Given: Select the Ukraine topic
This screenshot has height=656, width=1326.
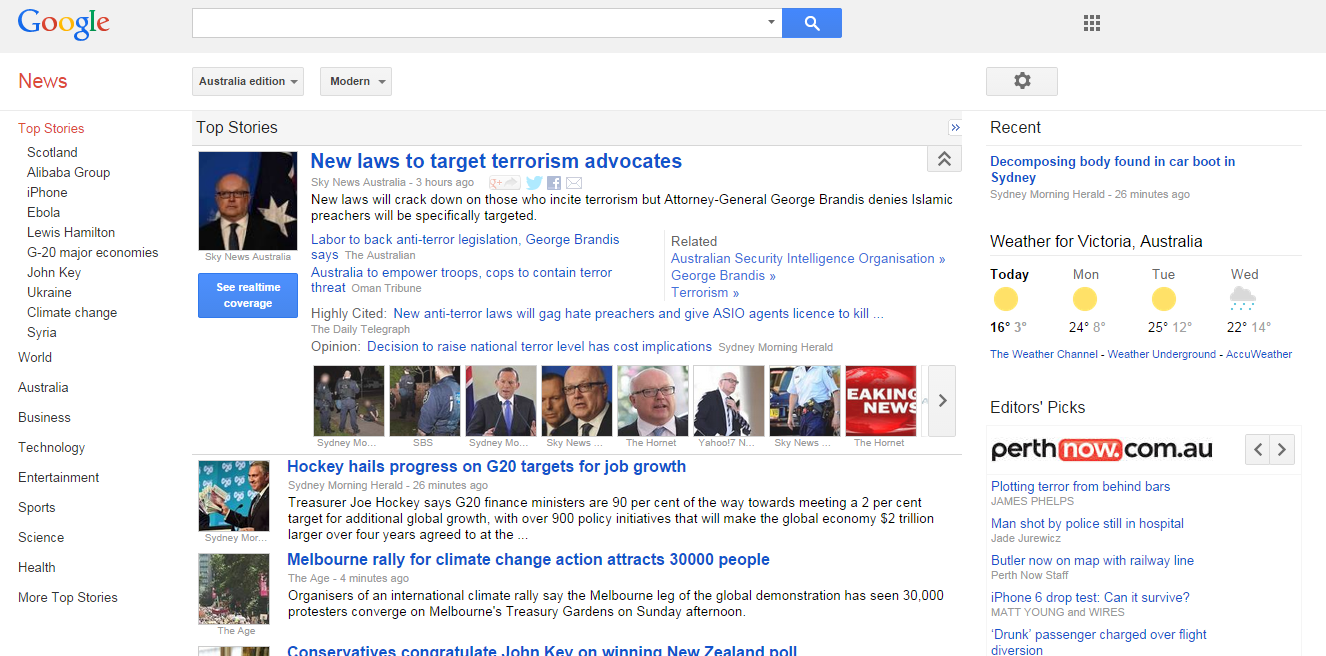Looking at the screenshot, I should [x=49, y=292].
